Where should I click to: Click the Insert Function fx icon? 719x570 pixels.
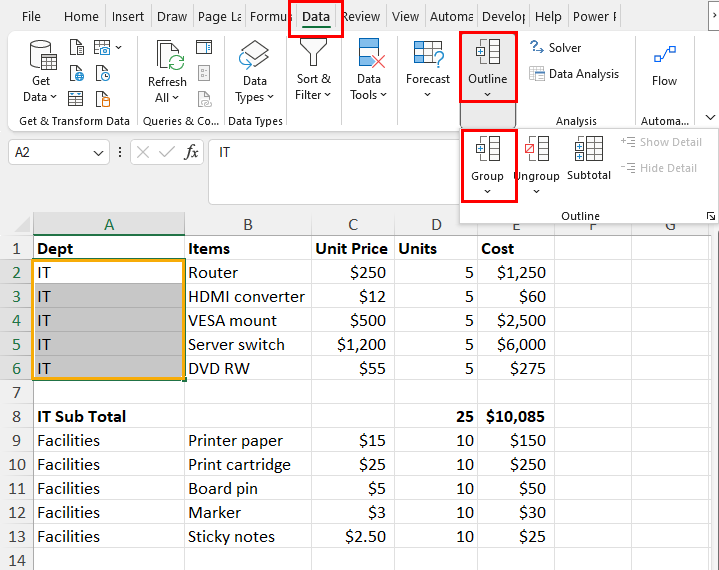pyautogui.click(x=191, y=152)
